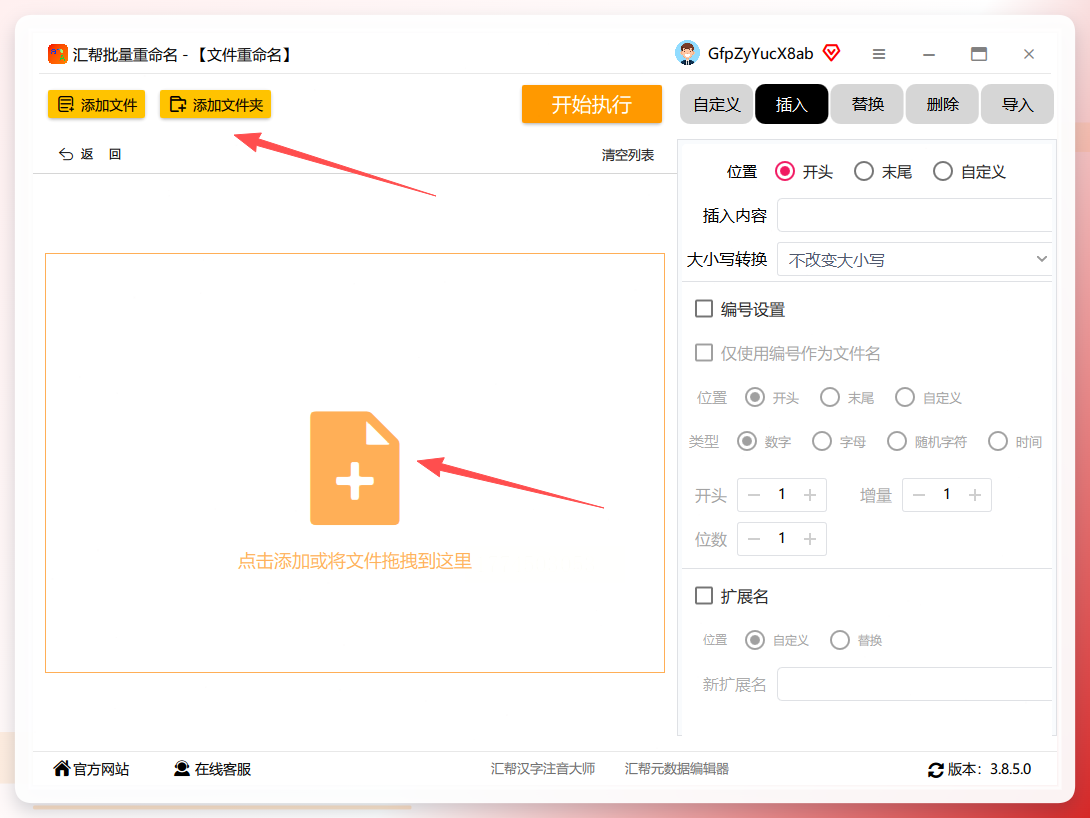Click the app logo in title bar
The image size is (1090, 818).
pyautogui.click(x=57, y=54)
